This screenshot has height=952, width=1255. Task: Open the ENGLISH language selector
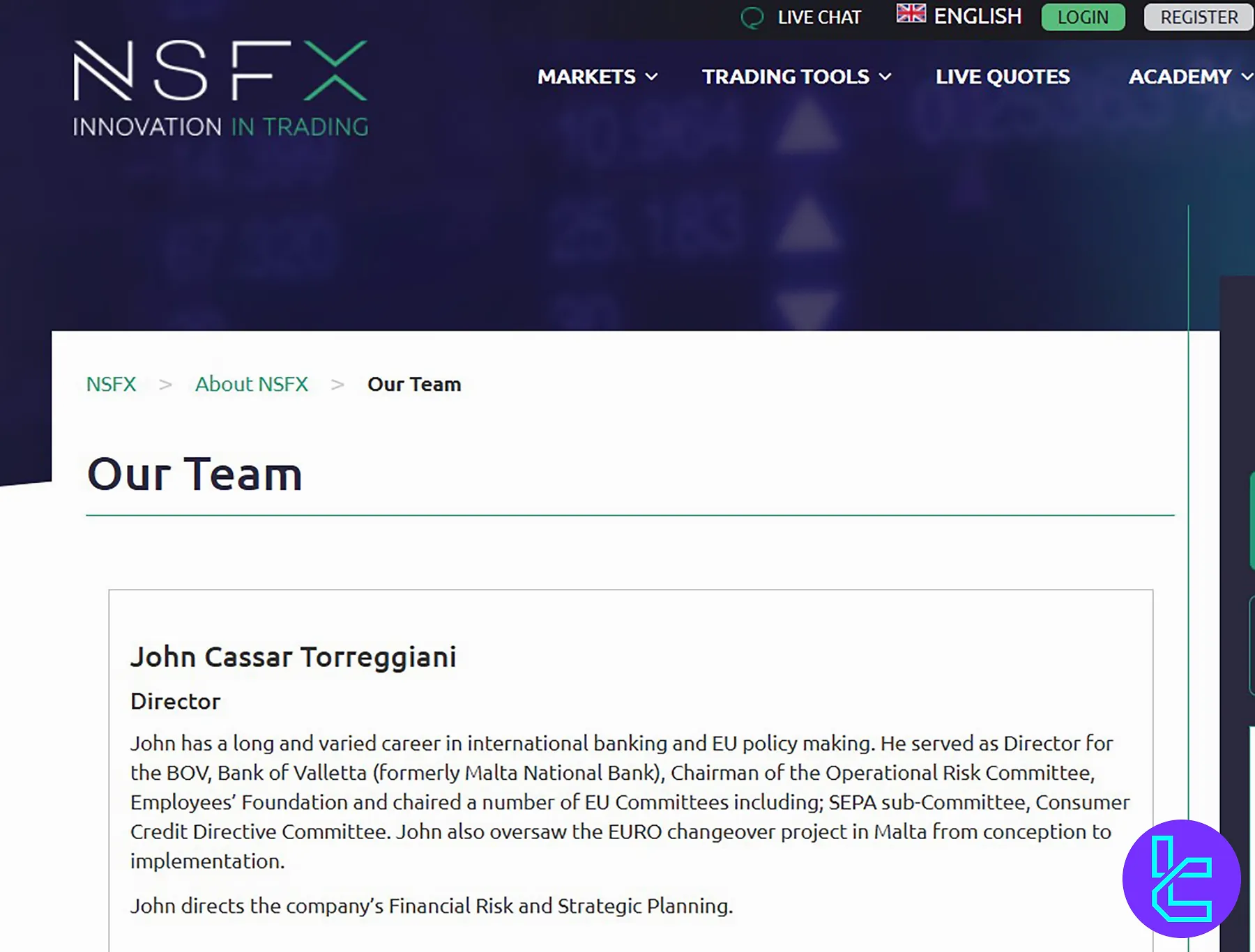[x=977, y=16]
